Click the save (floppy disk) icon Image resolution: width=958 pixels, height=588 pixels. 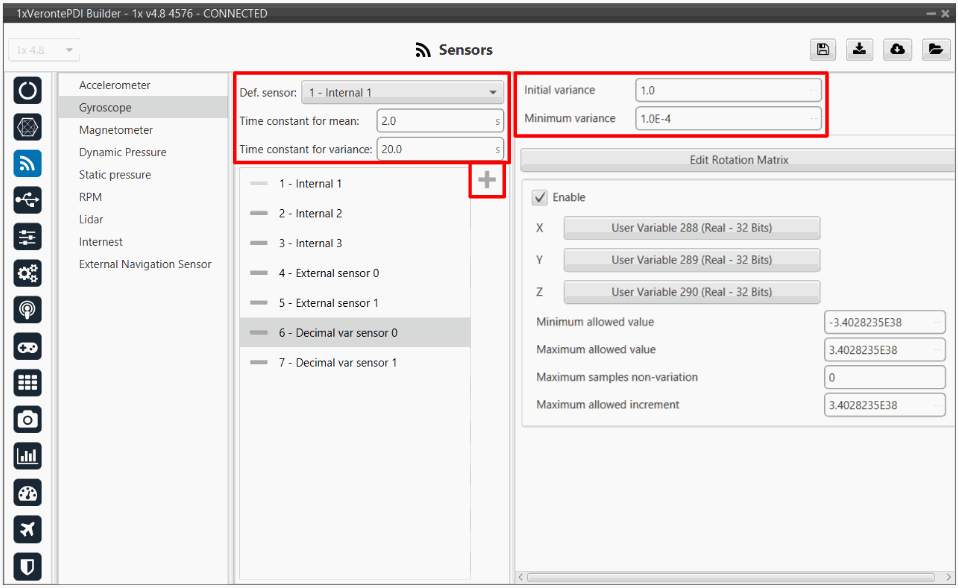(x=822, y=50)
